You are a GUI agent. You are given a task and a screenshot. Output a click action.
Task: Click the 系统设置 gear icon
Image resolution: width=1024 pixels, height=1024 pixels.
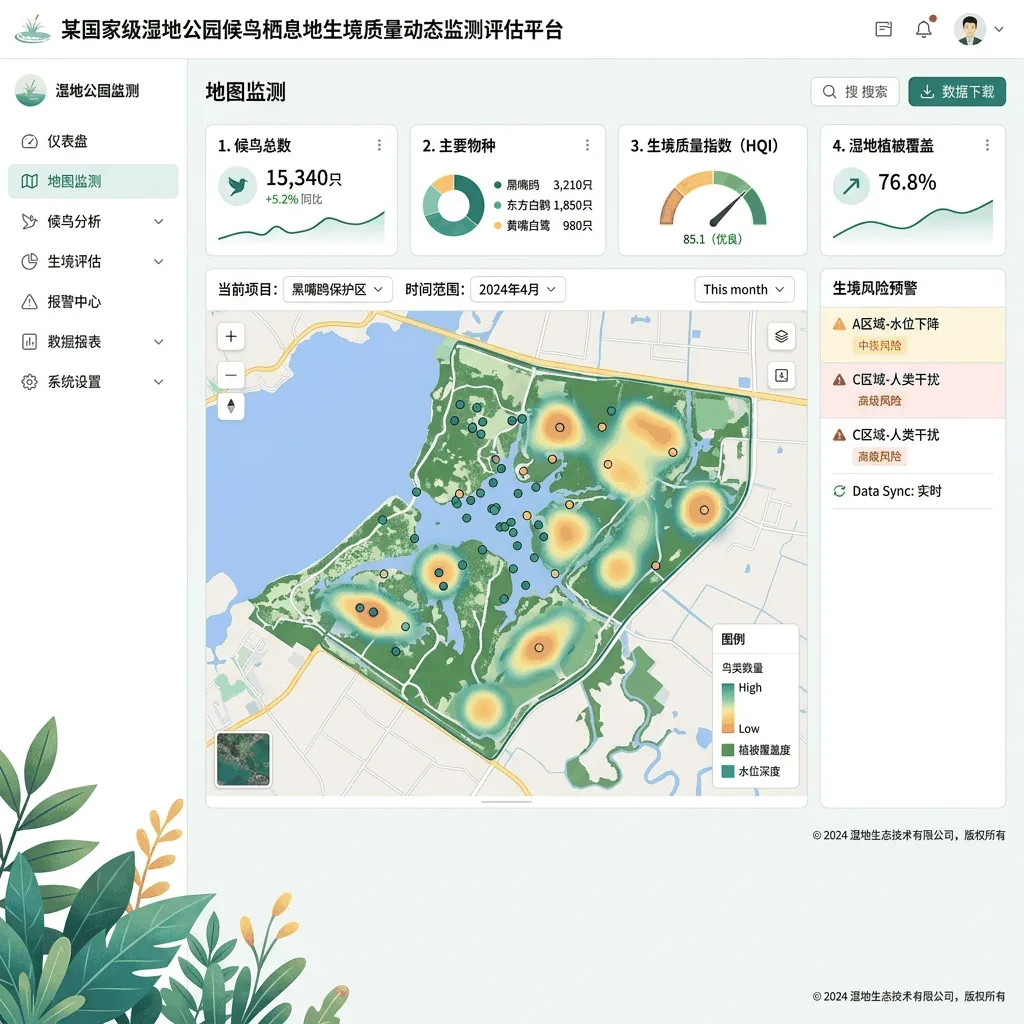[29, 382]
